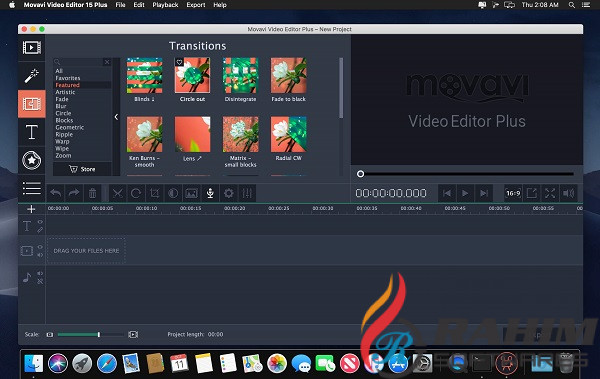
Task: Open the Export menu
Action: pyautogui.click(x=196, y=5)
